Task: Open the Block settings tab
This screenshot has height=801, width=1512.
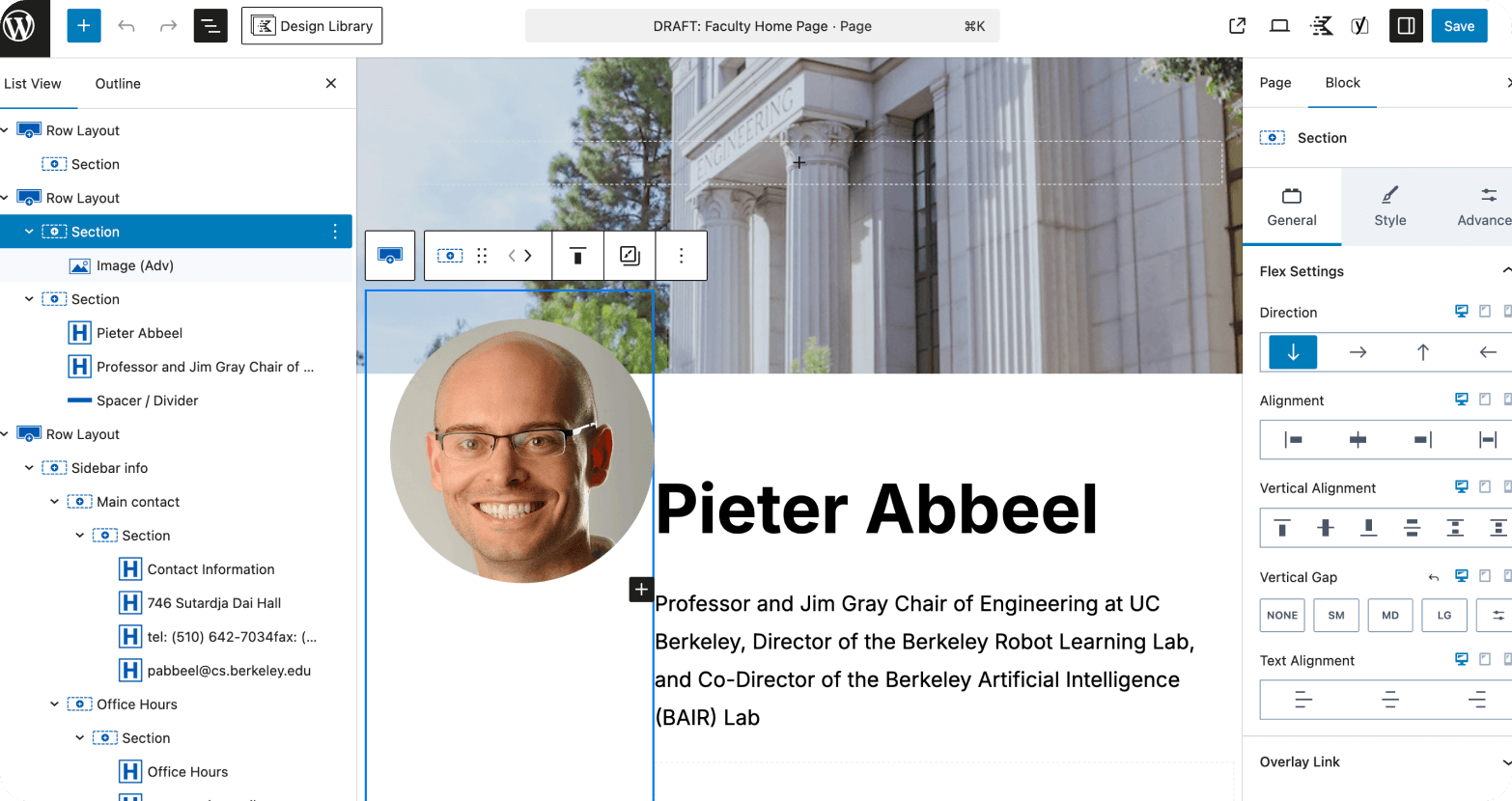Action: pyautogui.click(x=1342, y=83)
